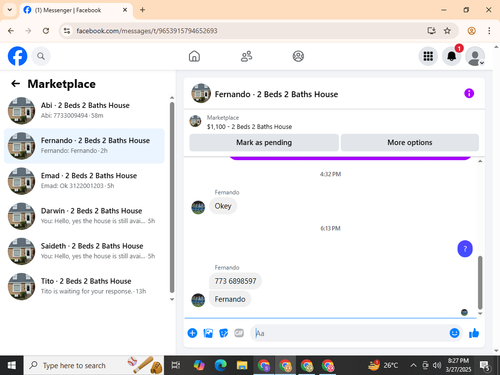Open Saideth's 2 Beds 2 Baths conversation
The image size is (500, 375).
(x=85, y=251)
